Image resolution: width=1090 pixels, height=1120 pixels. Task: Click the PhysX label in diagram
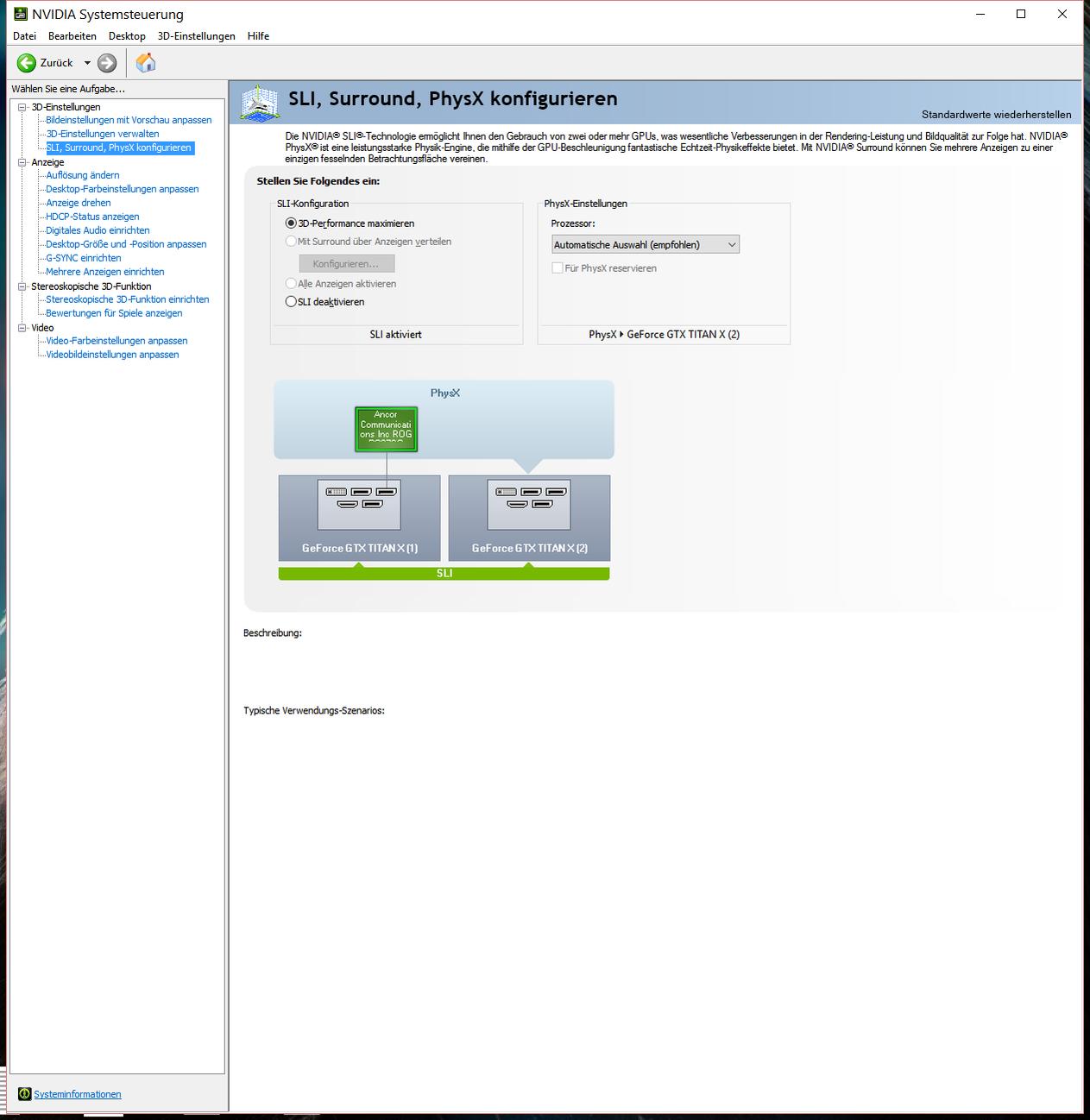(x=445, y=393)
